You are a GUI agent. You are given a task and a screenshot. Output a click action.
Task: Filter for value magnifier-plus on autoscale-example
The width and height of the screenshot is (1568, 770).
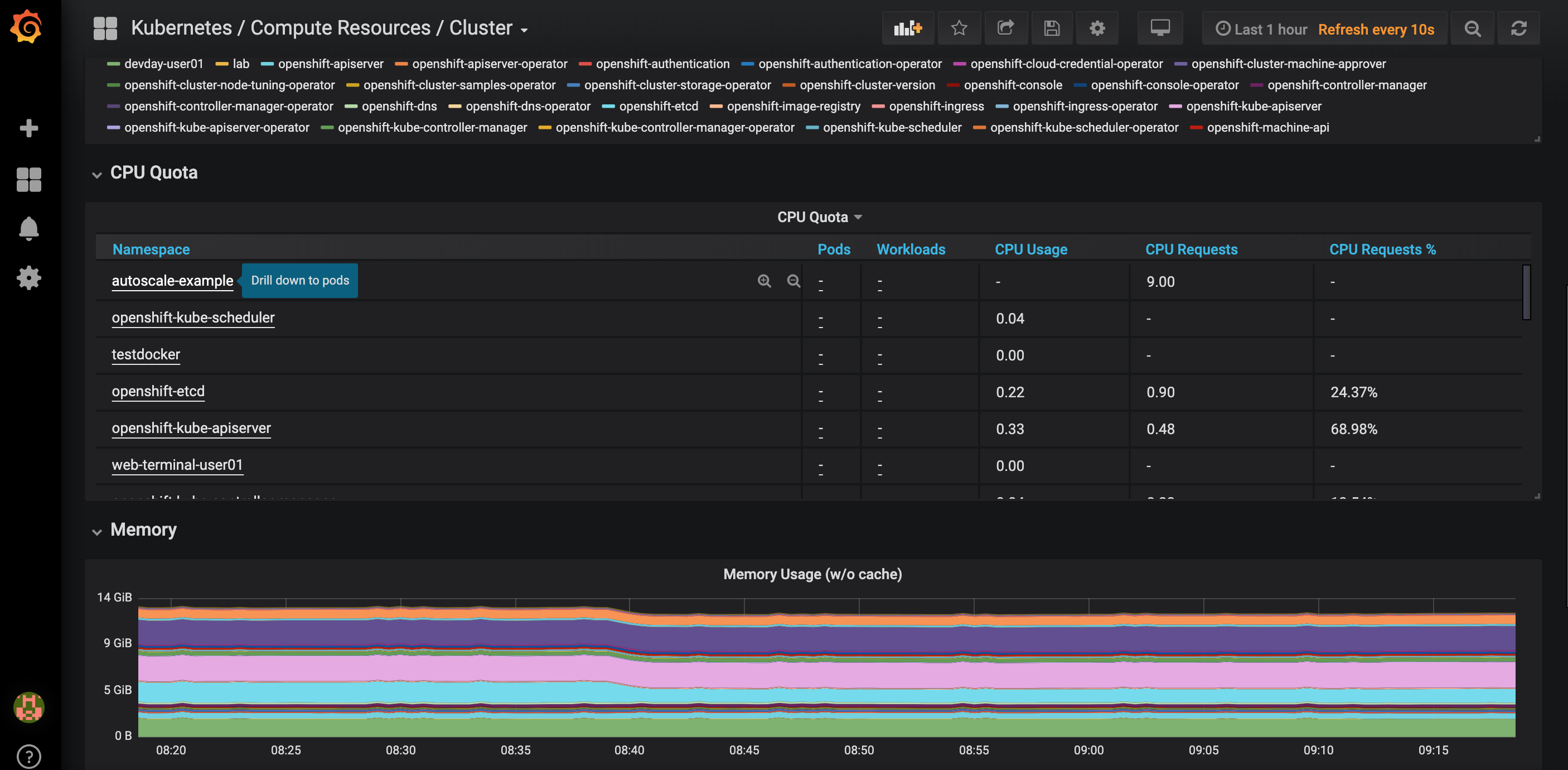click(764, 281)
